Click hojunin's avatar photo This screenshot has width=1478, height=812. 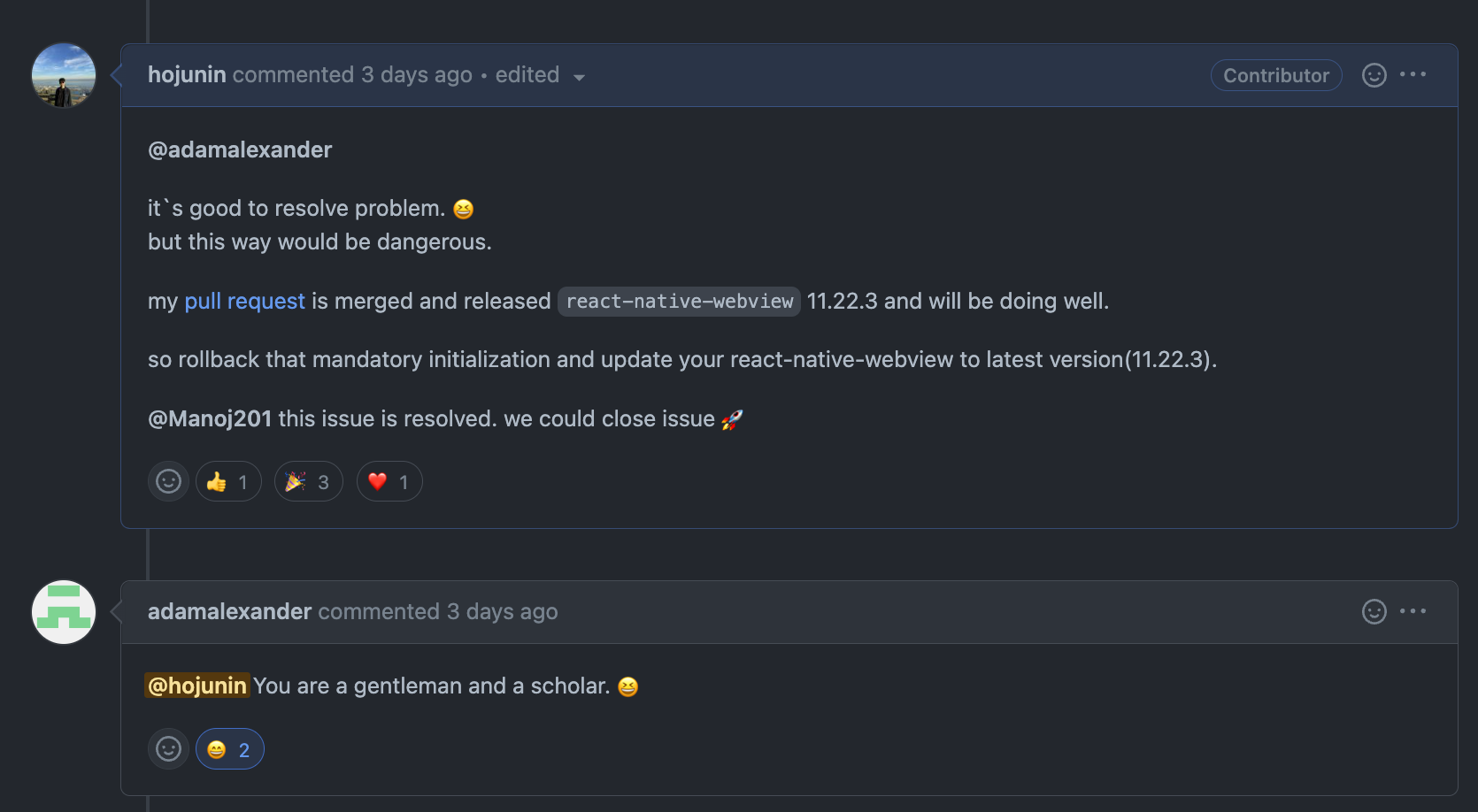point(64,75)
